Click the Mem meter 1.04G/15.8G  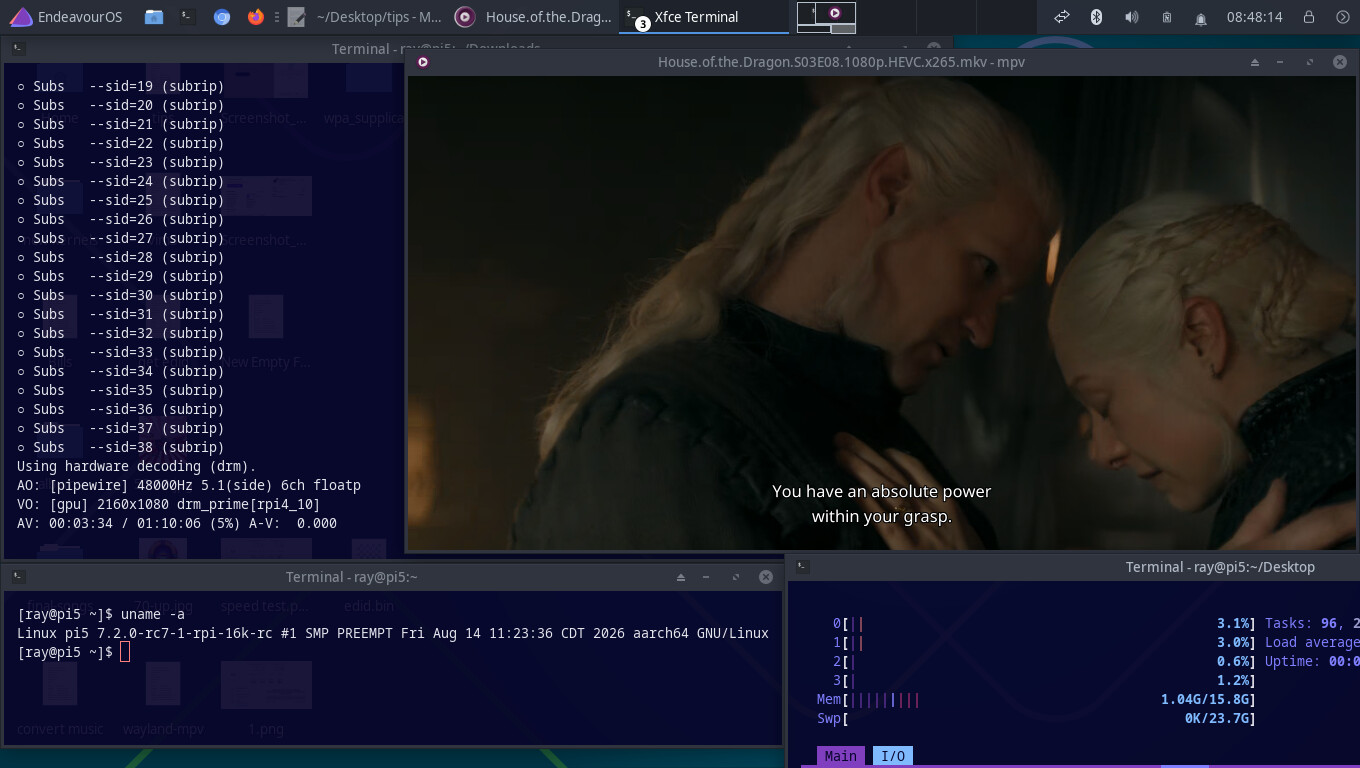coord(1036,699)
